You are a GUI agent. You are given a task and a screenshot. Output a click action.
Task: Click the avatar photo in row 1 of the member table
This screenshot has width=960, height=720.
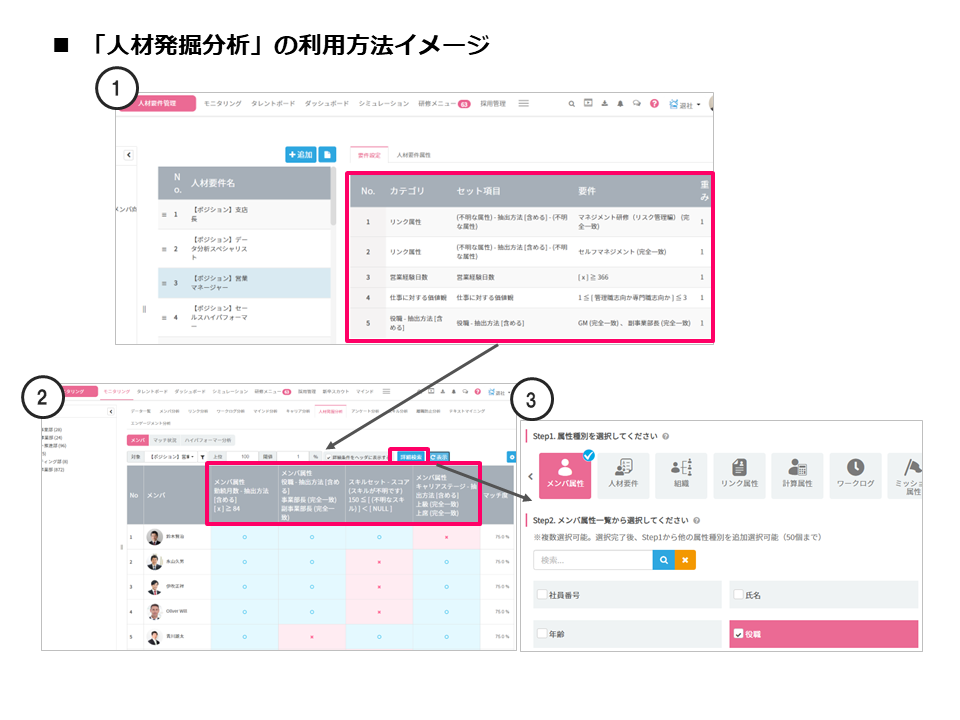154,537
